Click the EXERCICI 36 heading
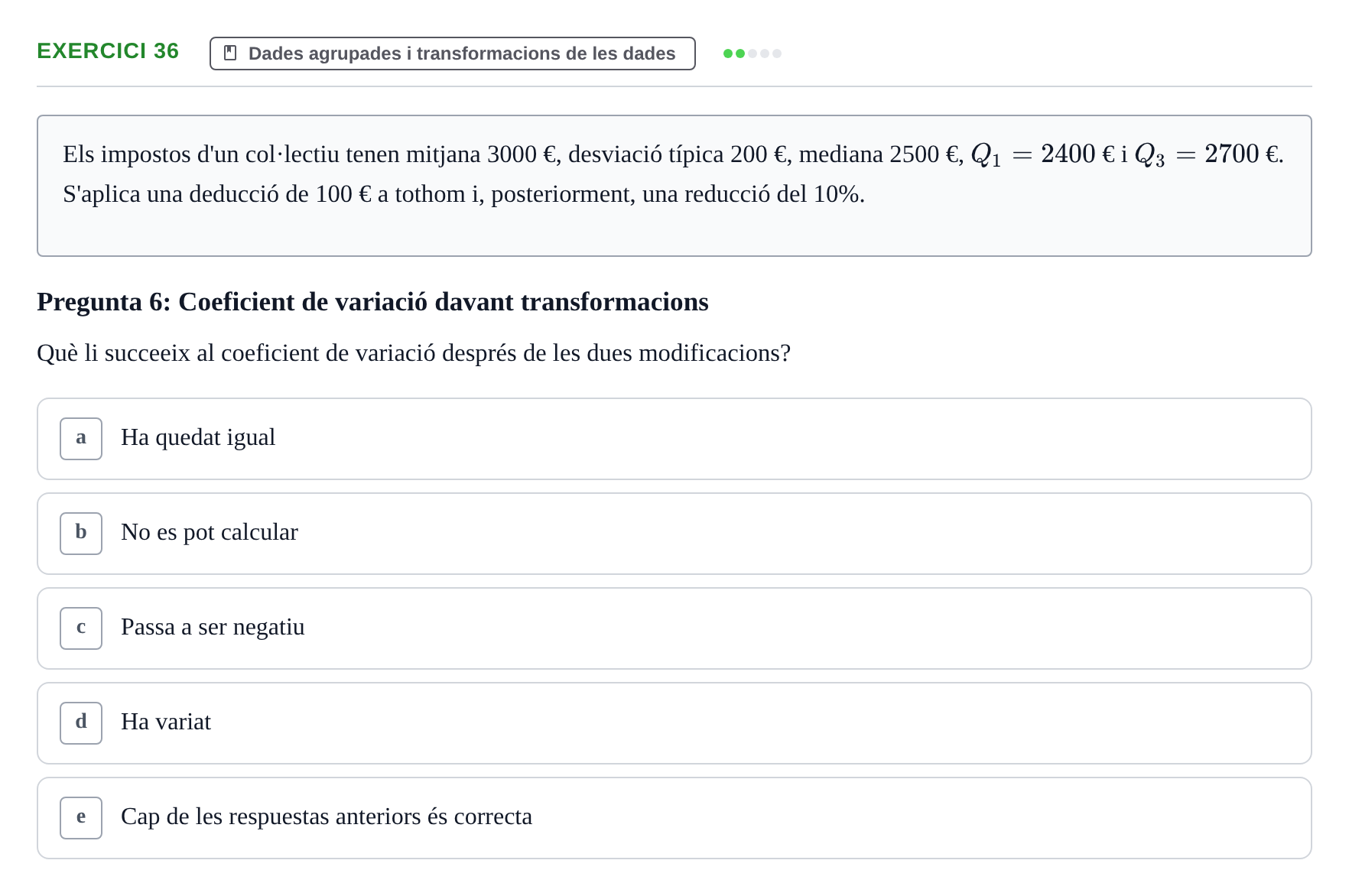 (108, 51)
